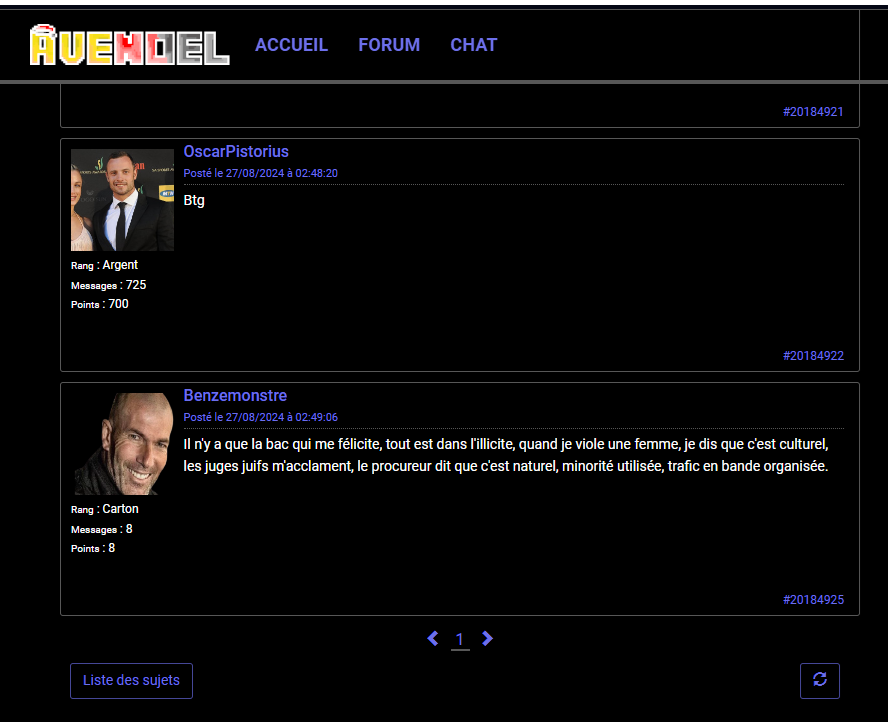Click the refresh topic icon button
Viewport: 888px width, 722px height.
point(819,681)
